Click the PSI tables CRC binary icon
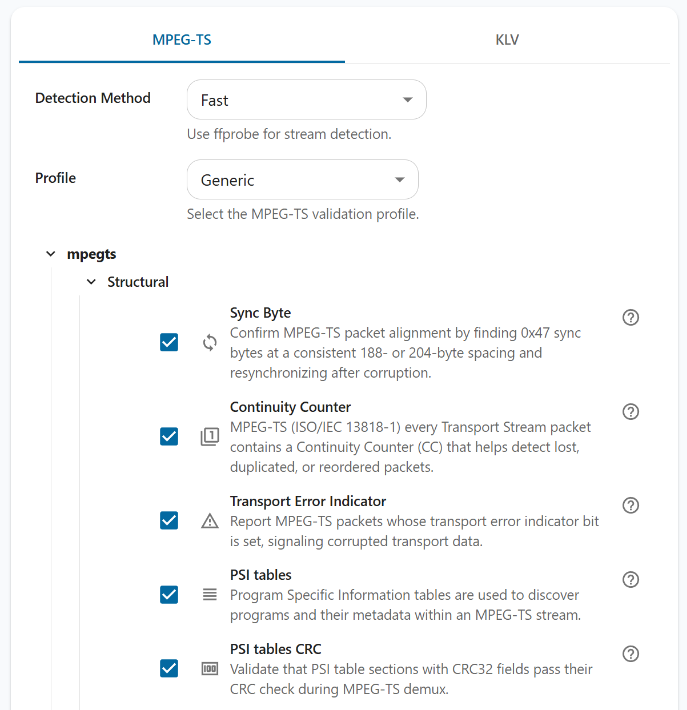The height and width of the screenshot is (710, 687). point(209,668)
